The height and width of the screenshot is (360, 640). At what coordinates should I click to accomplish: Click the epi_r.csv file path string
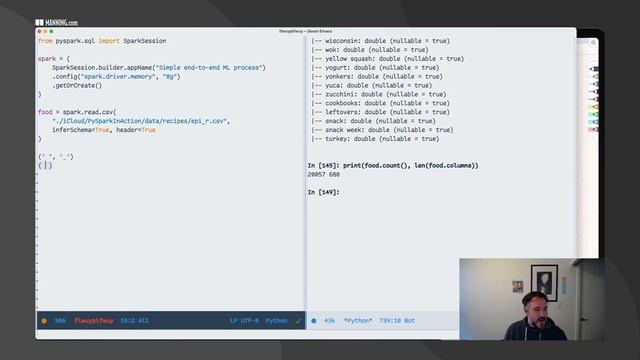pyautogui.click(x=141, y=121)
